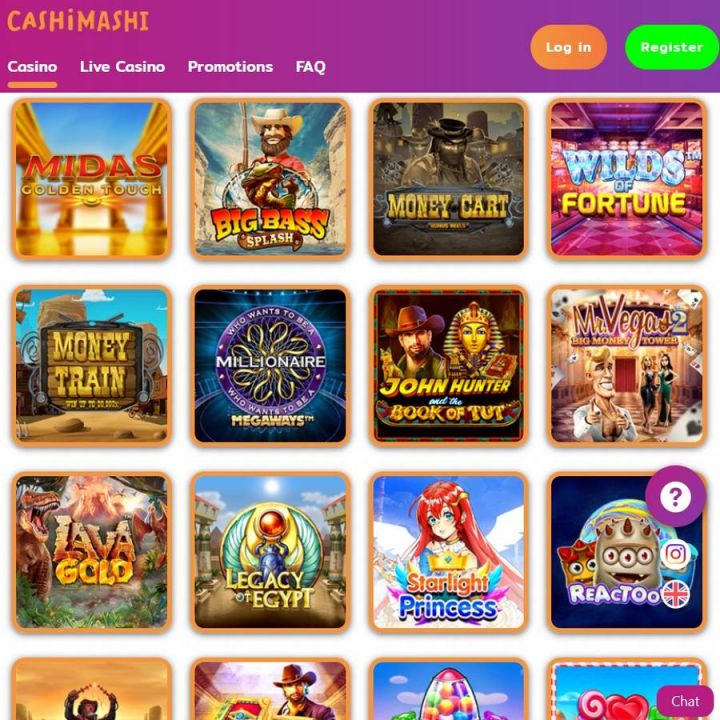Open the Promotions menu item
The image size is (720, 720).
231,67
